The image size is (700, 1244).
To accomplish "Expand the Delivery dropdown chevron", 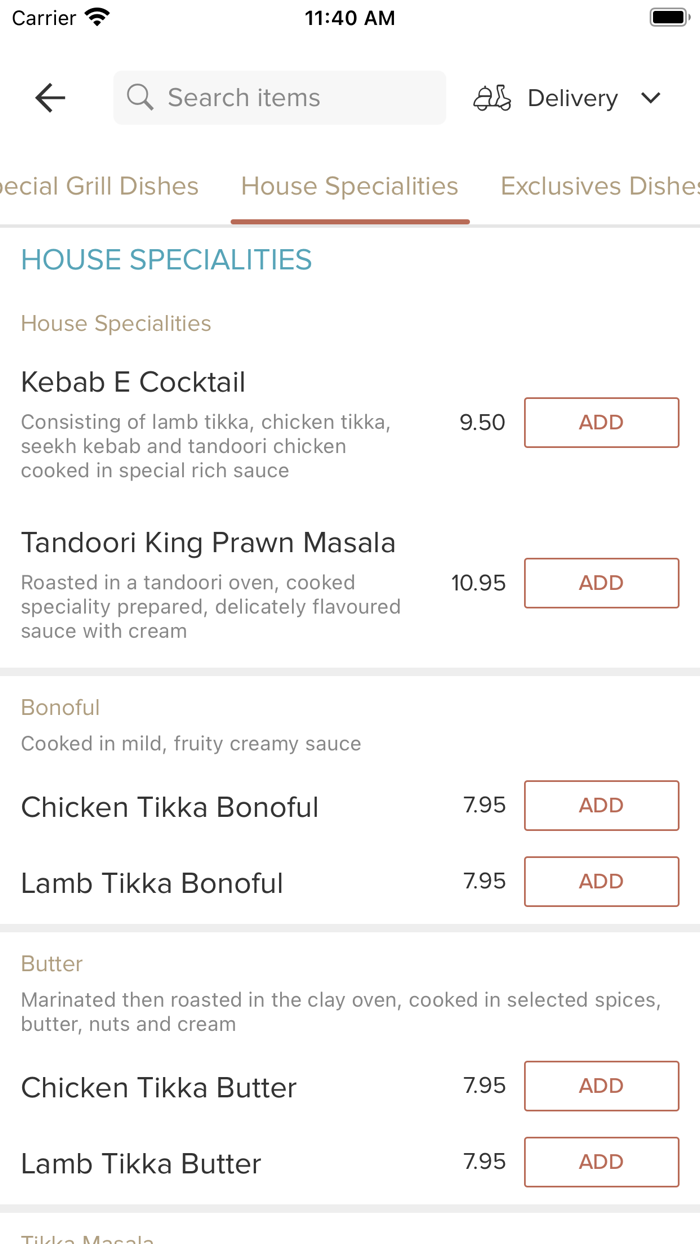I will coord(651,98).
